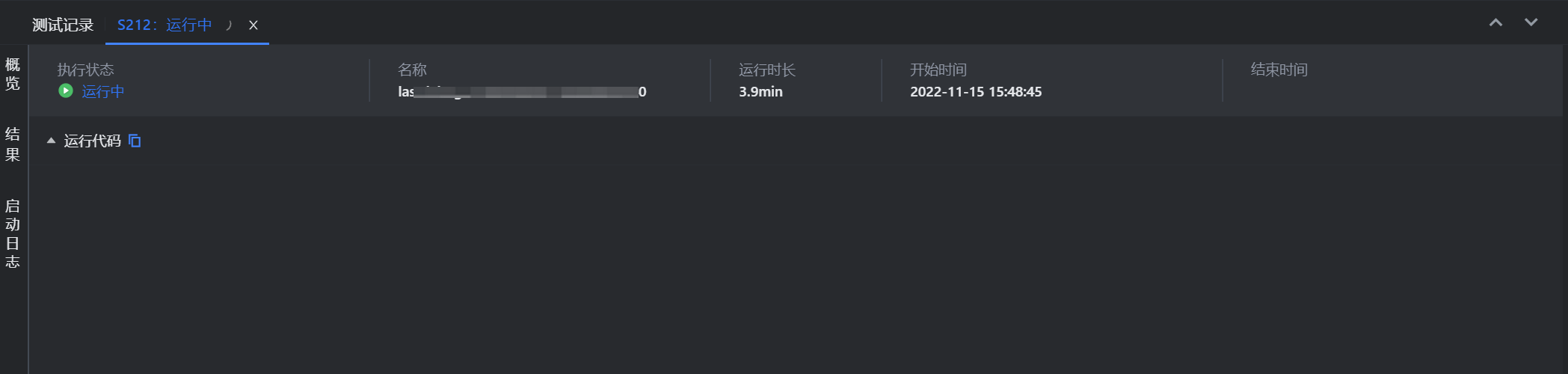Click the 结束时间 field label

click(1279, 70)
